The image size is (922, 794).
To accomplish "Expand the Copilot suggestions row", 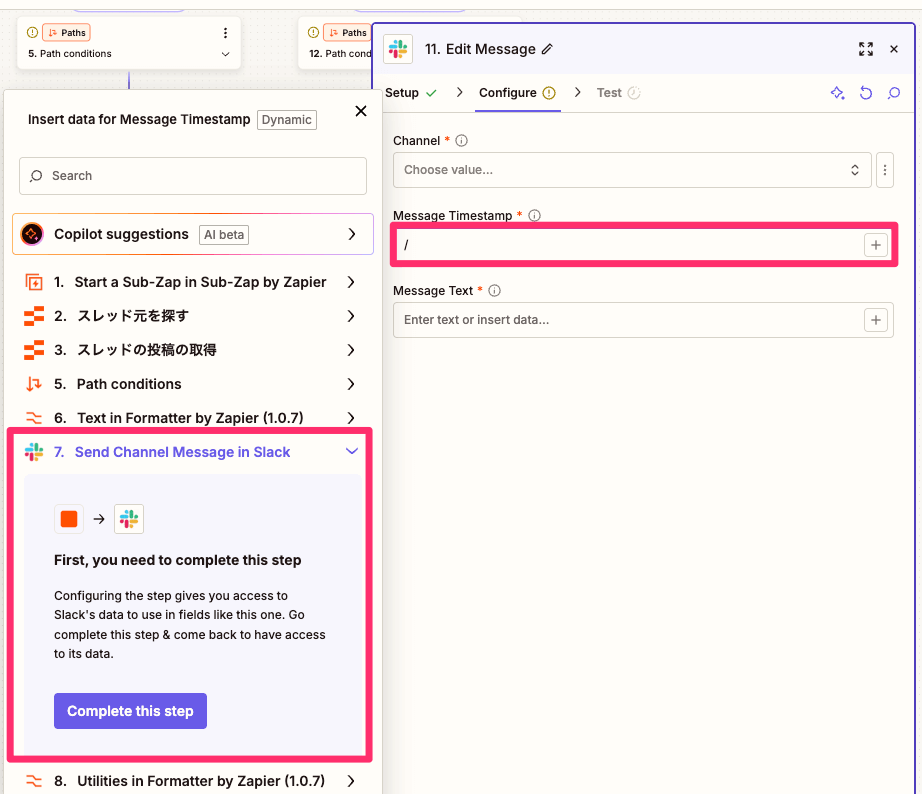I will pyautogui.click(x=351, y=234).
